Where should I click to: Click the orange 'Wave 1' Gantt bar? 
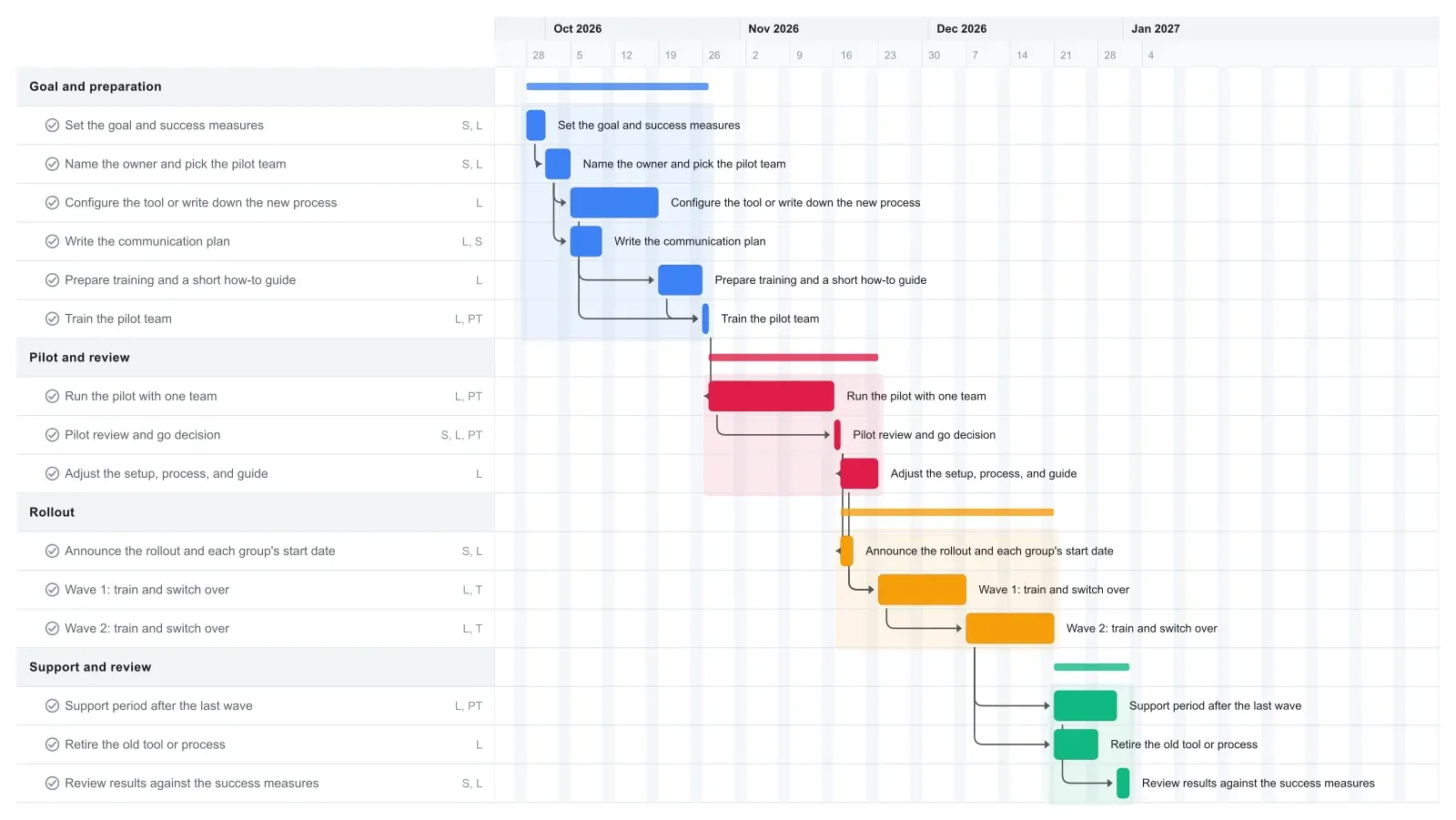[x=922, y=590]
